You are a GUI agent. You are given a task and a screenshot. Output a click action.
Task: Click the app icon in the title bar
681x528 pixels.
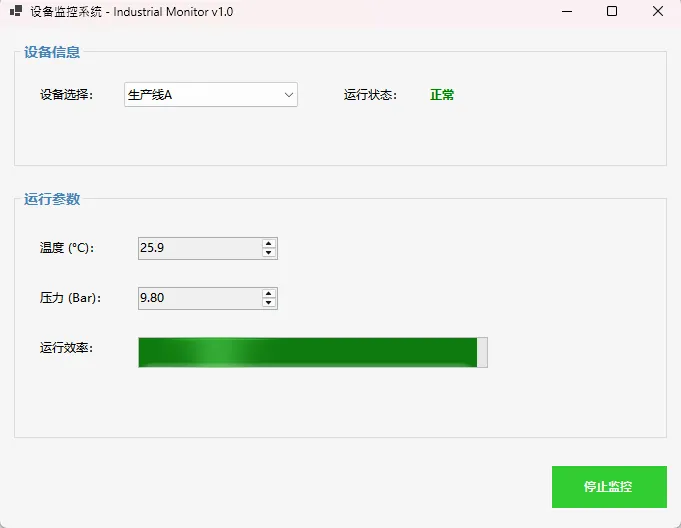[x=16, y=12]
